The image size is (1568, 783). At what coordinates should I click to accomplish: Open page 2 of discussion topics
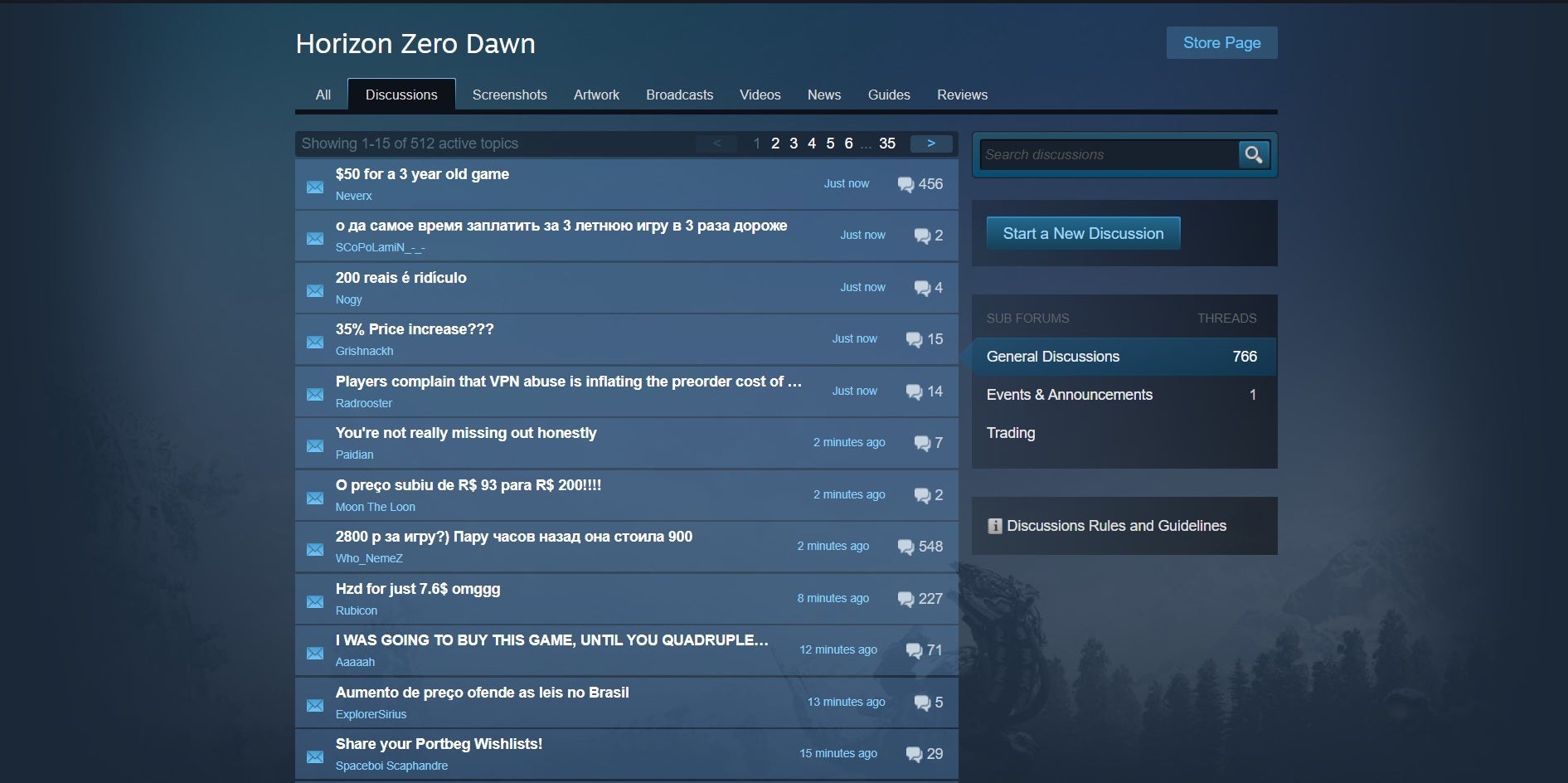[x=775, y=143]
